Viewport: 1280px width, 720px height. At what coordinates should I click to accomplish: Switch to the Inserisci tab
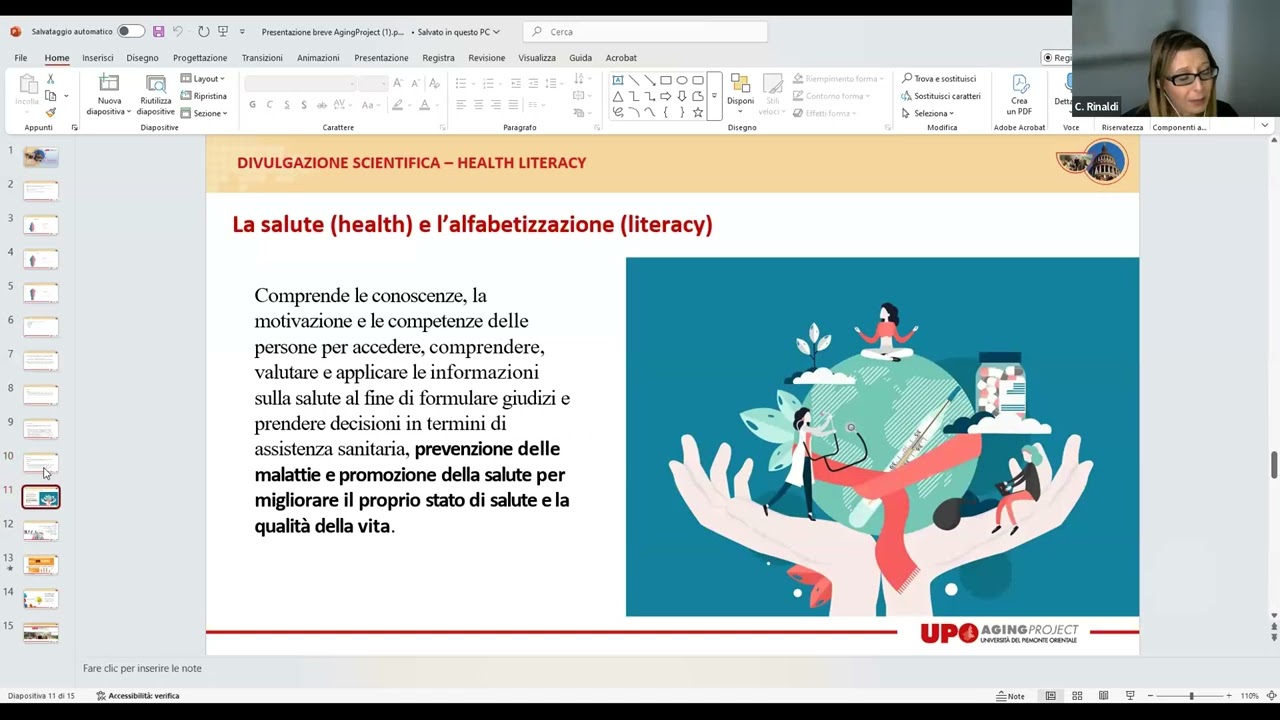pos(98,58)
